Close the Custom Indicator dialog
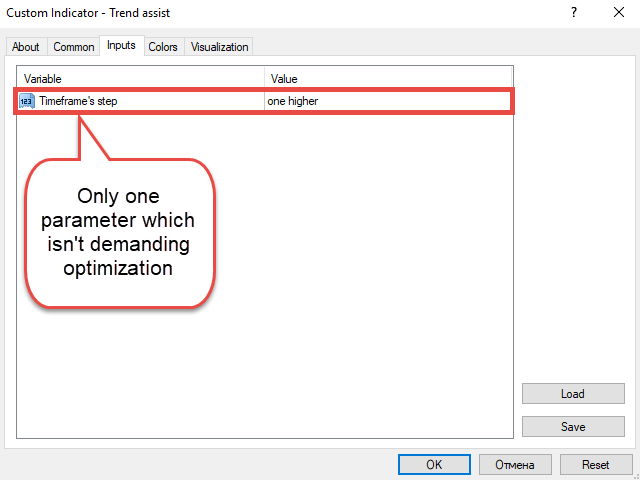640x480 pixels. click(x=616, y=13)
